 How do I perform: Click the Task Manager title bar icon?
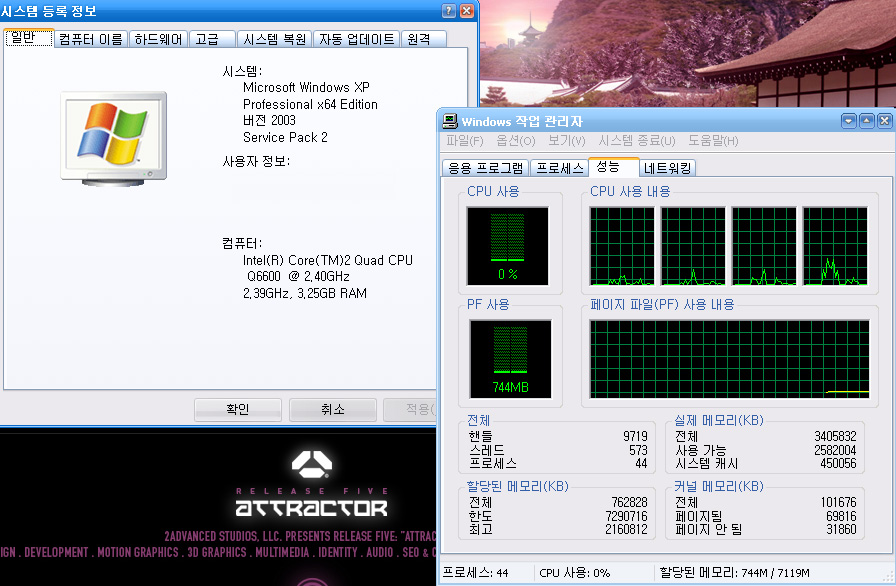(450, 121)
